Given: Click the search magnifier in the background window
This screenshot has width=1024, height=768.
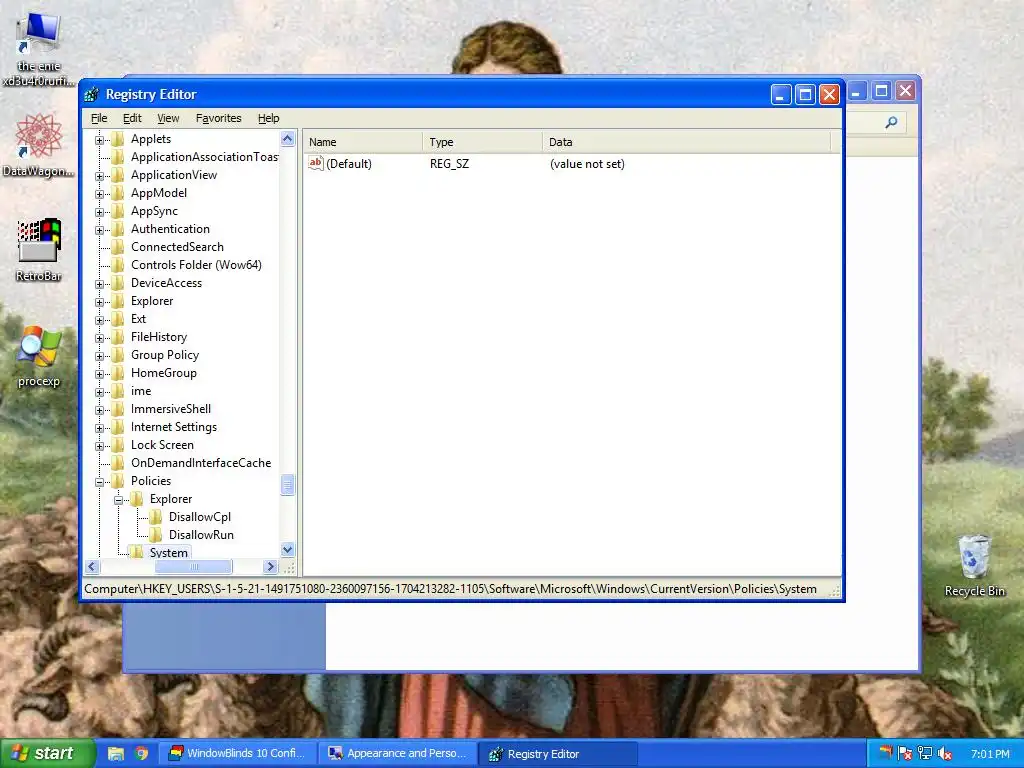Looking at the screenshot, I should click(891, 122).
